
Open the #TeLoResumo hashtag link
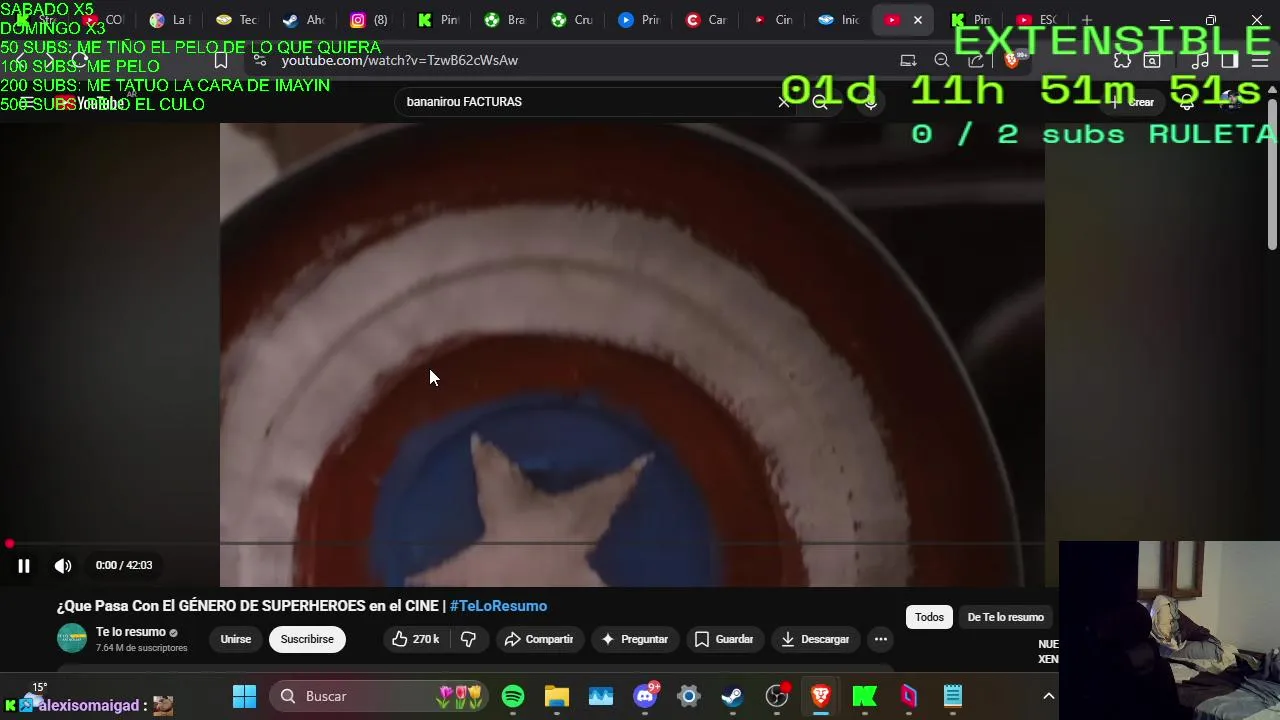click(498, 606)
